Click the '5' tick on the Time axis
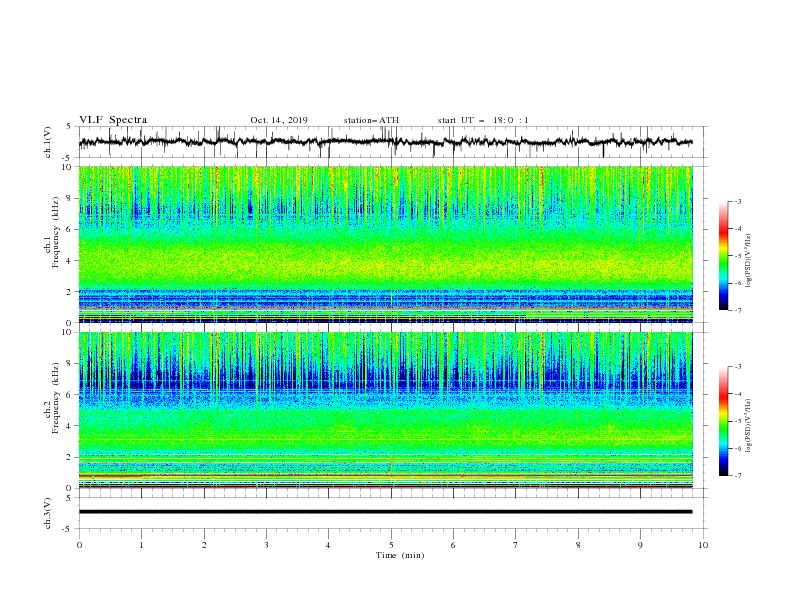Viewport: 792px width, 612px height. pos(391,545)
